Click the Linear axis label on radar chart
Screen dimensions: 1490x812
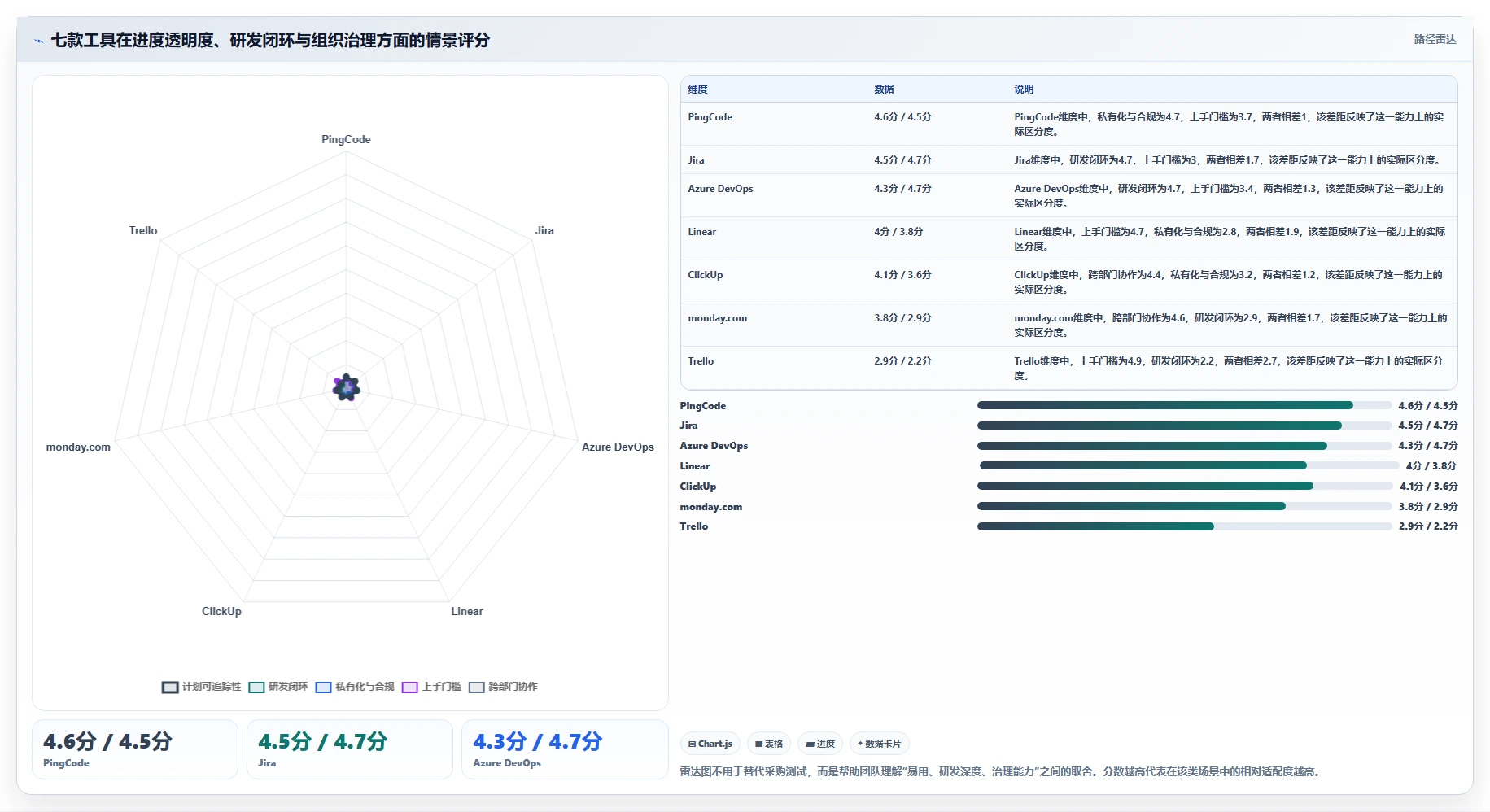(467, 612)
